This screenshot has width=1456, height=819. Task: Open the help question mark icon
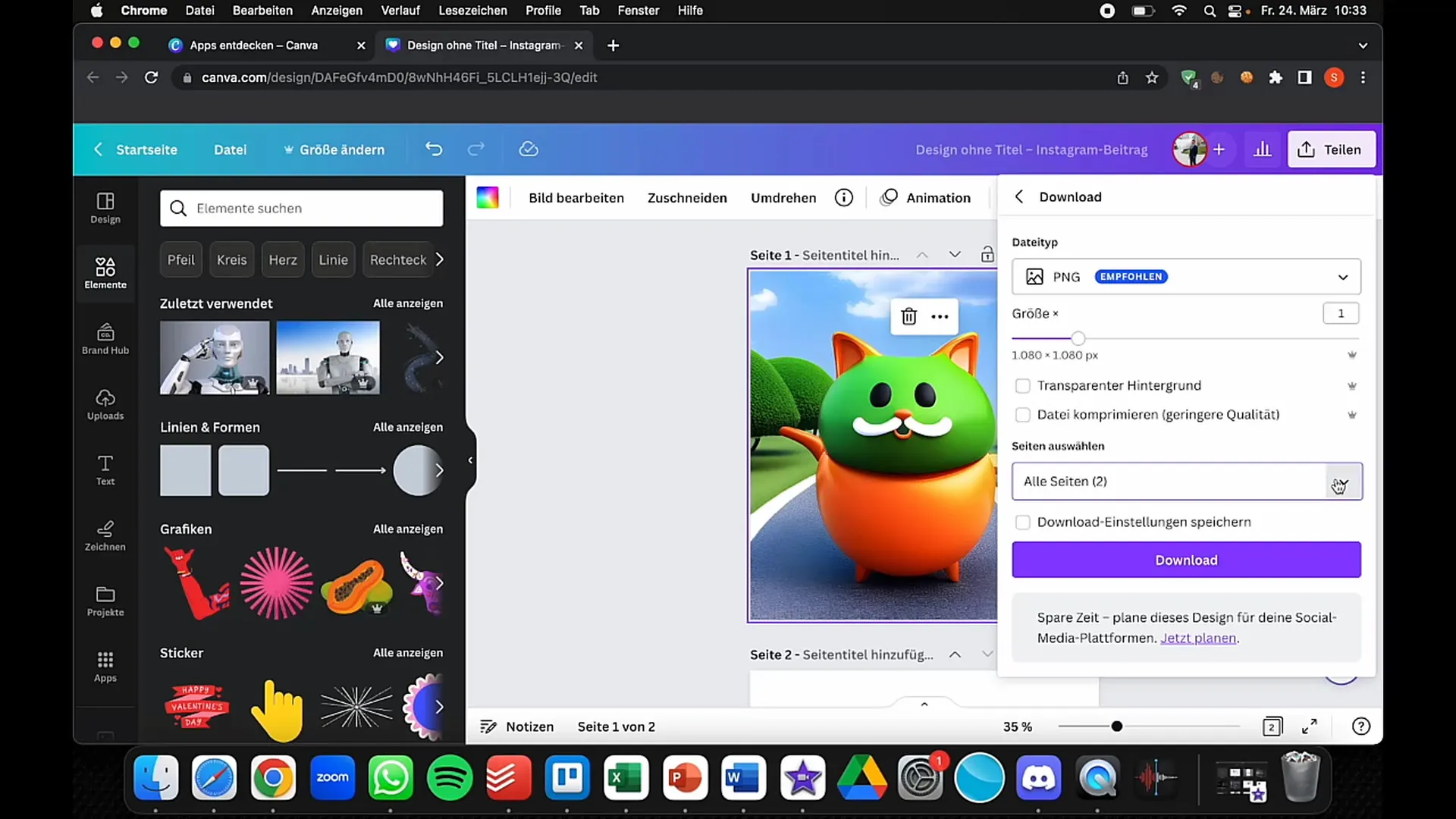1361,726
